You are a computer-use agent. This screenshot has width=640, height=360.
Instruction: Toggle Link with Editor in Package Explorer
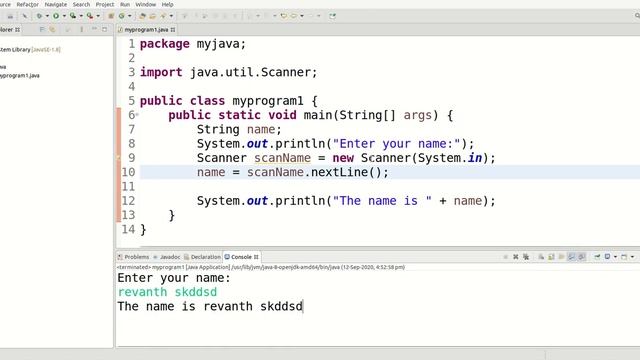[x=52, y=29]
